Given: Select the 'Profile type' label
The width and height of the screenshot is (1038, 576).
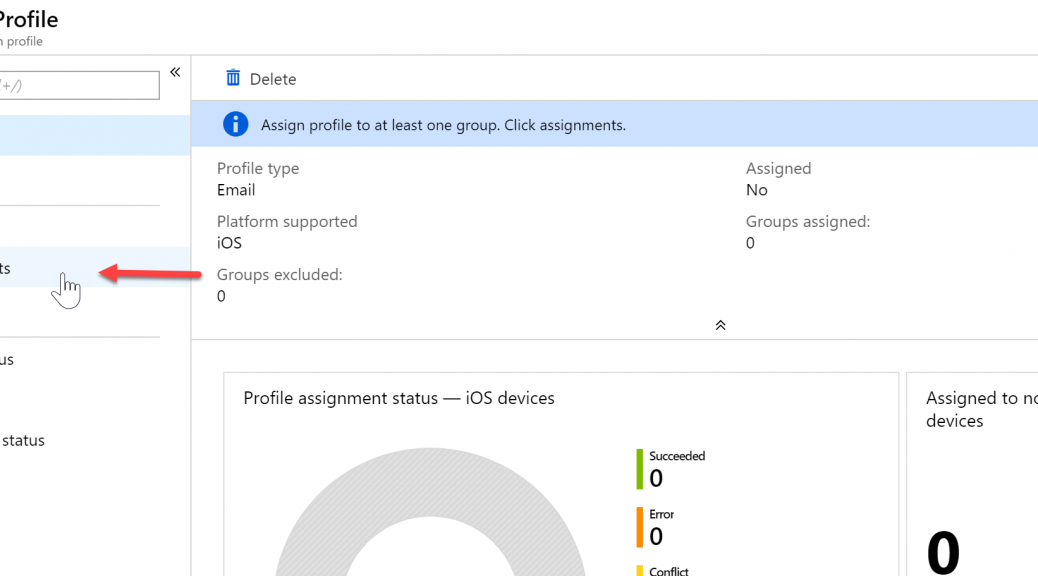Looking at the screenshot, I should pyautogui.click(x=258, y=168).
